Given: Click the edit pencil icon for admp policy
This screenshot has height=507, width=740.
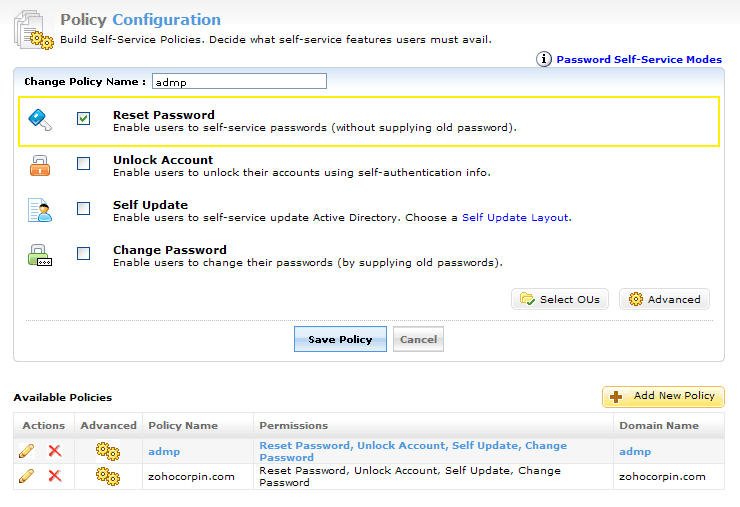Looking at the screenshot, I should [27, 451].
